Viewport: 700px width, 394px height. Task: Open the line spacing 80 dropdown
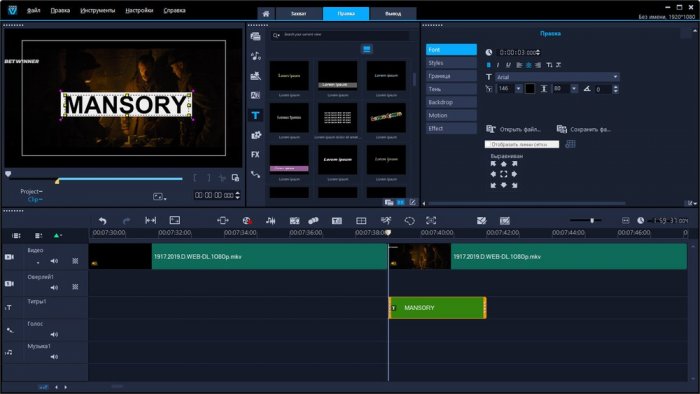point(574,89)
